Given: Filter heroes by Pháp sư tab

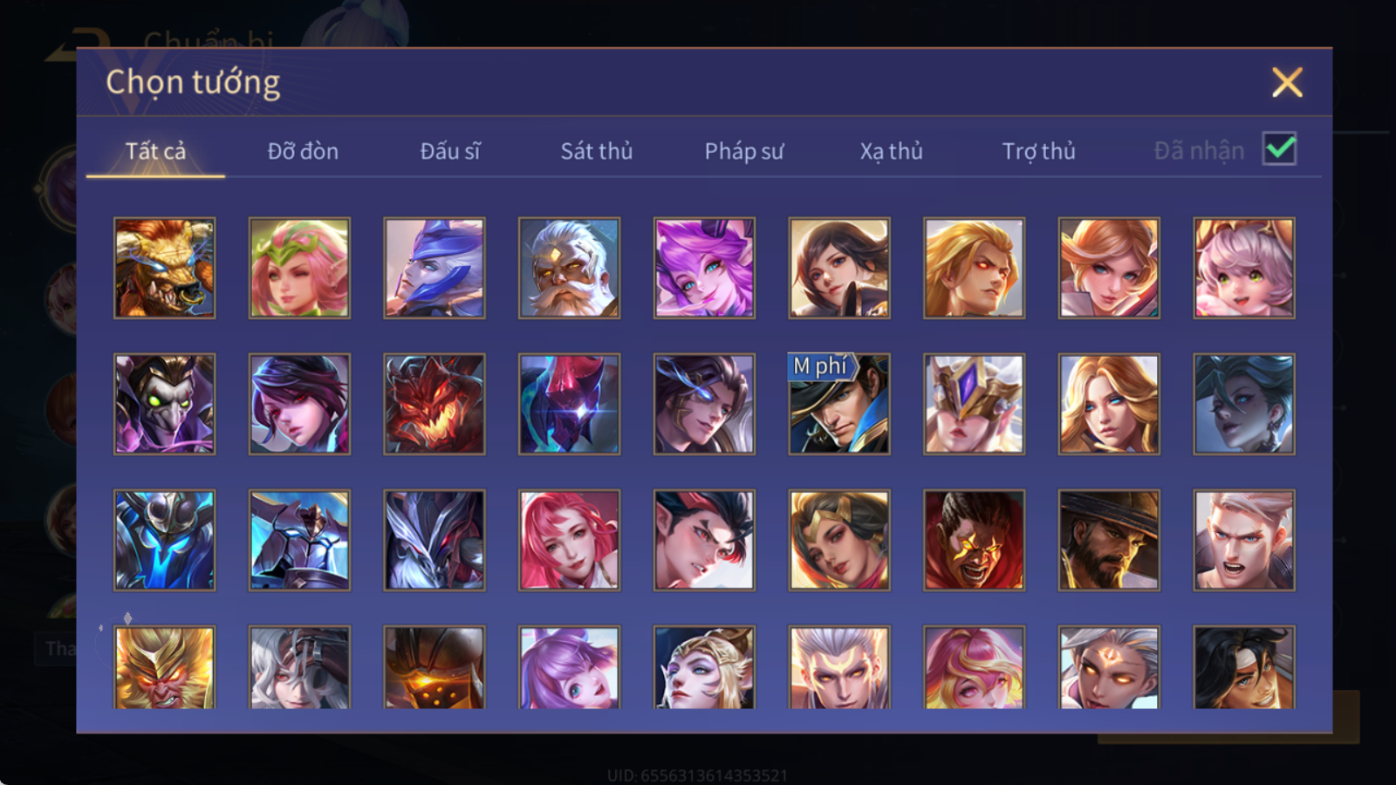Looking at the screenshot, I should (x=744, y=151).
